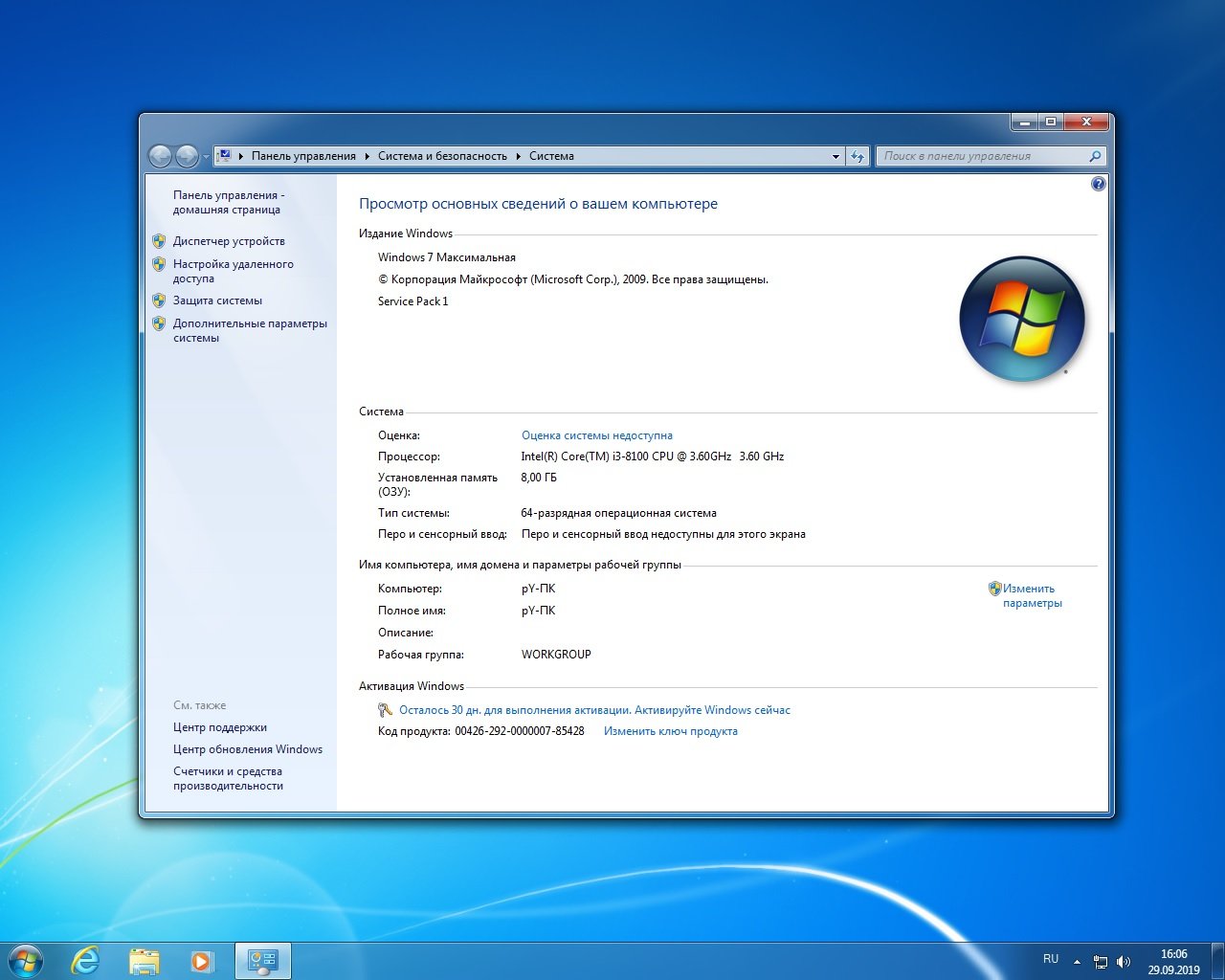1225x980 pixels.
Task: Expand arrow after Система и безопасность breadcrumb
Action: 519,156
